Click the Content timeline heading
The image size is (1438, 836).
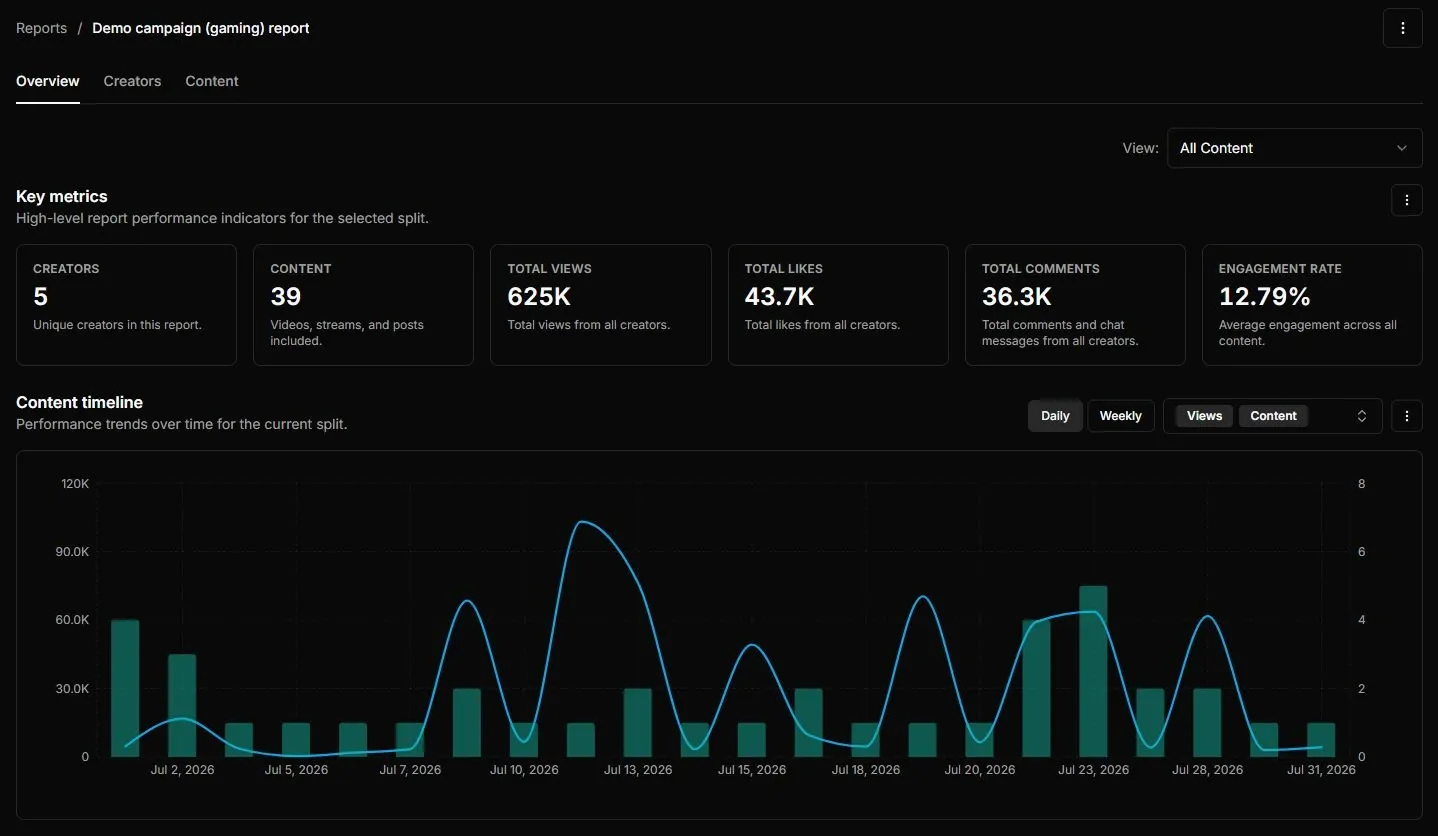coord(79,402)
